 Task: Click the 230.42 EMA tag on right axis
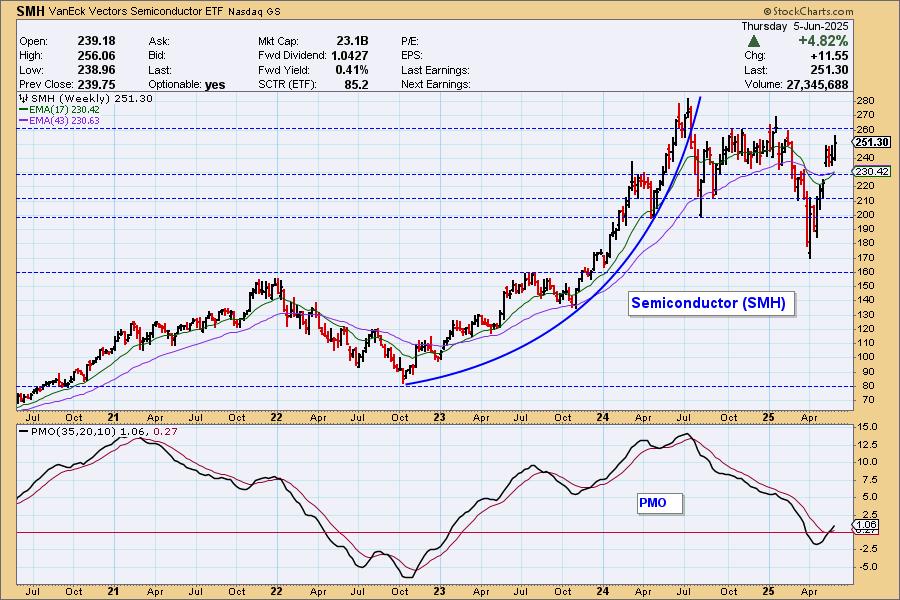tap(873, 172)
